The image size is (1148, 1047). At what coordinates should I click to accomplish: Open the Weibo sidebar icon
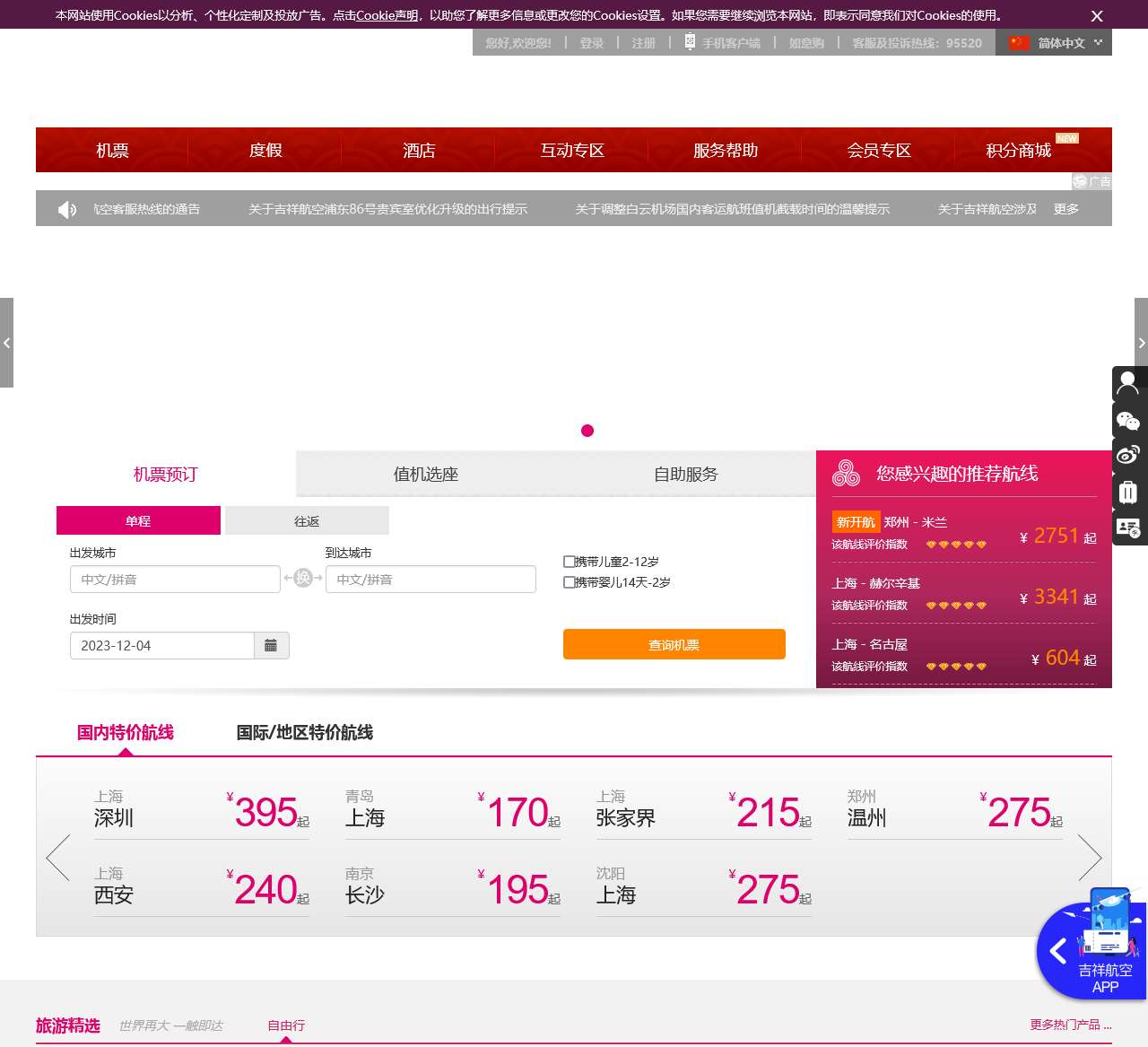click(x=1128, y=455)
